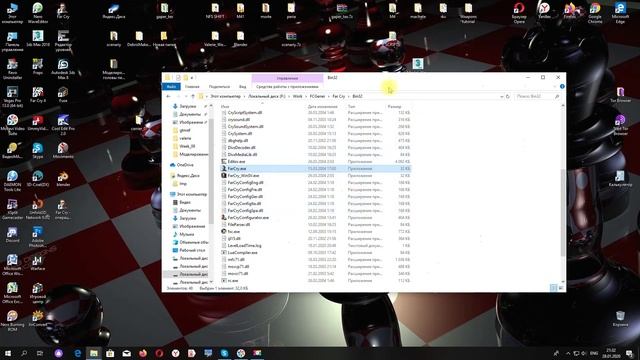Open Корзина recycle bin on desktop
The width and height of the screenshot is (640, 360).
tap(620, 319)
